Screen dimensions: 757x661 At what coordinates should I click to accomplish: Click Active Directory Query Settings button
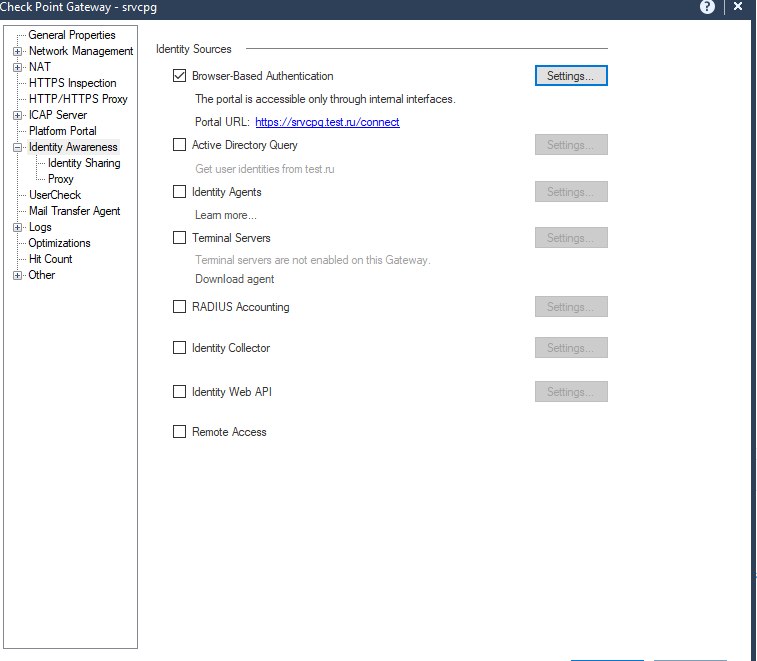click(x=571, y=145)
